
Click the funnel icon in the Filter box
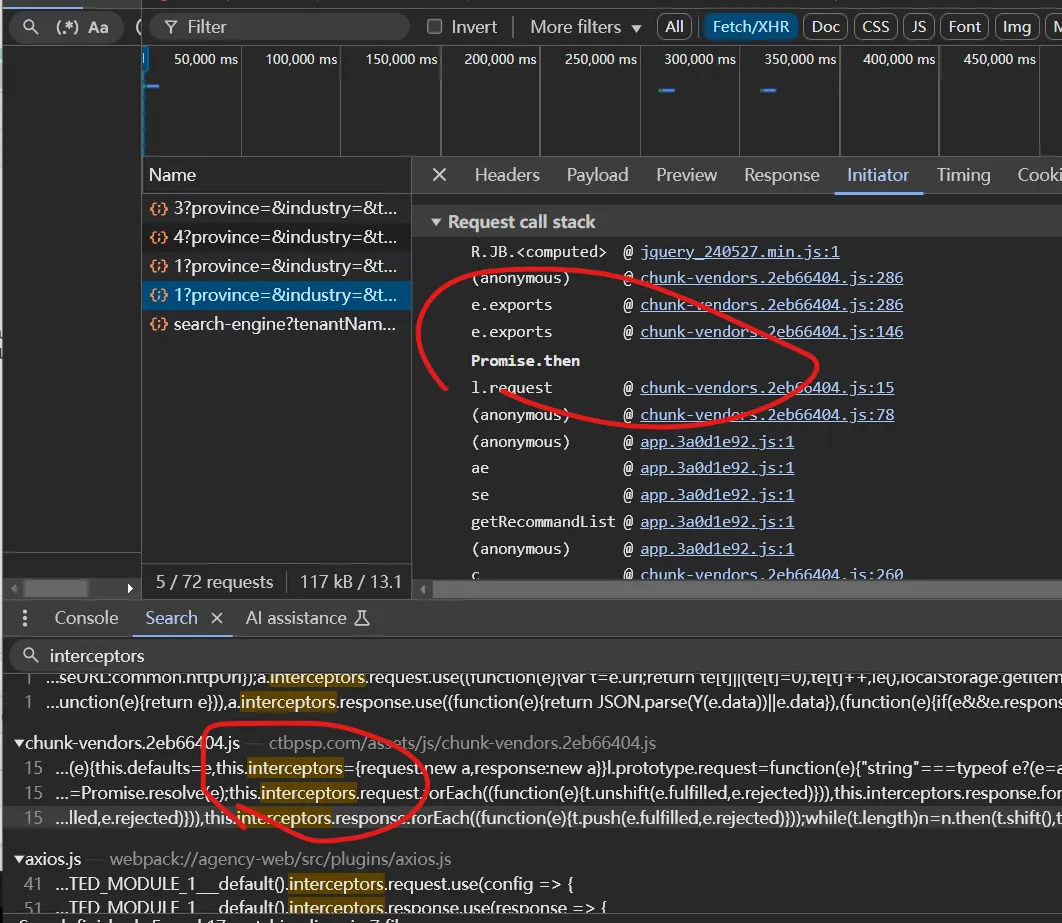point(171,27)
